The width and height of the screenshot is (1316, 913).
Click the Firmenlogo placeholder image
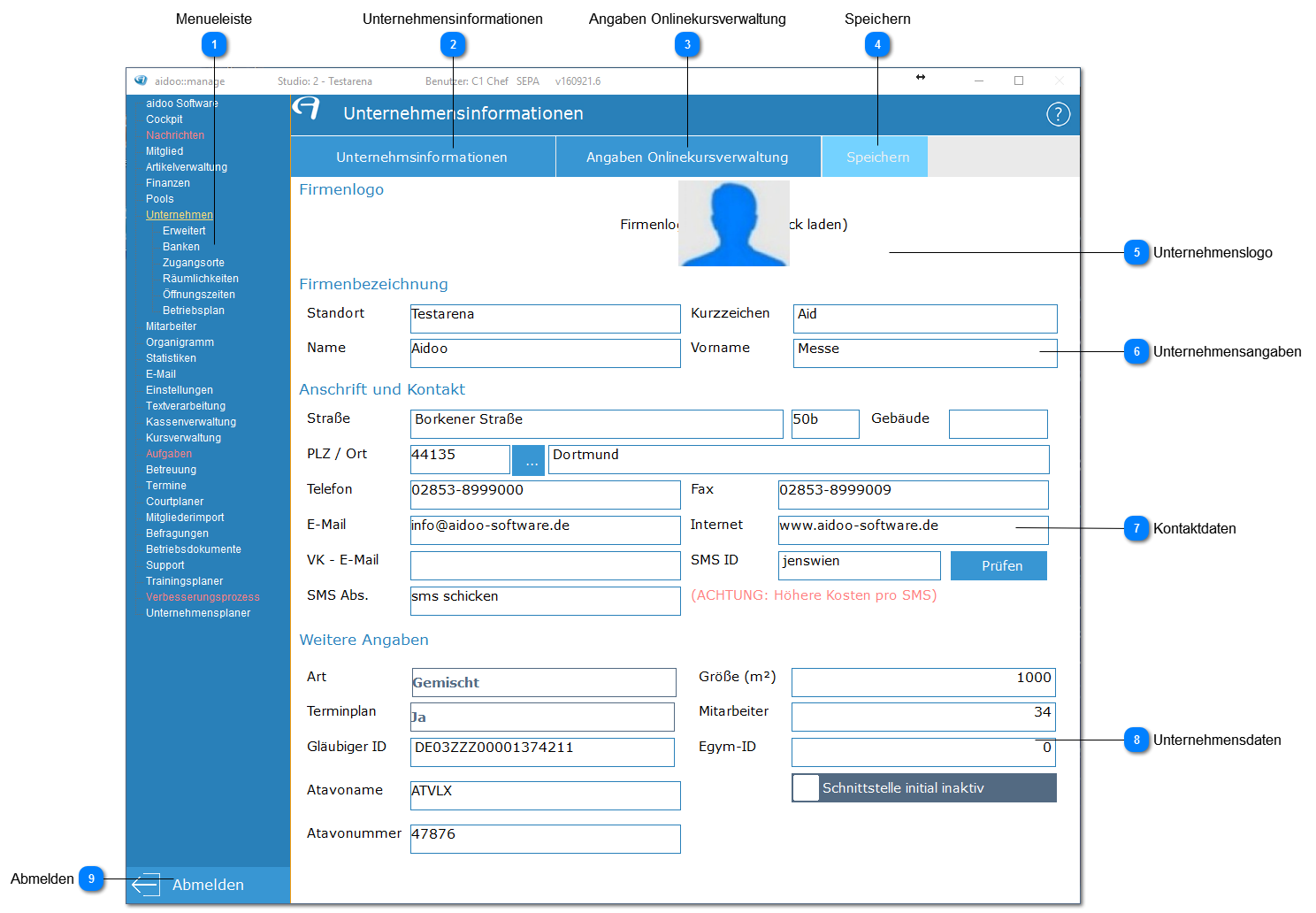734,224
